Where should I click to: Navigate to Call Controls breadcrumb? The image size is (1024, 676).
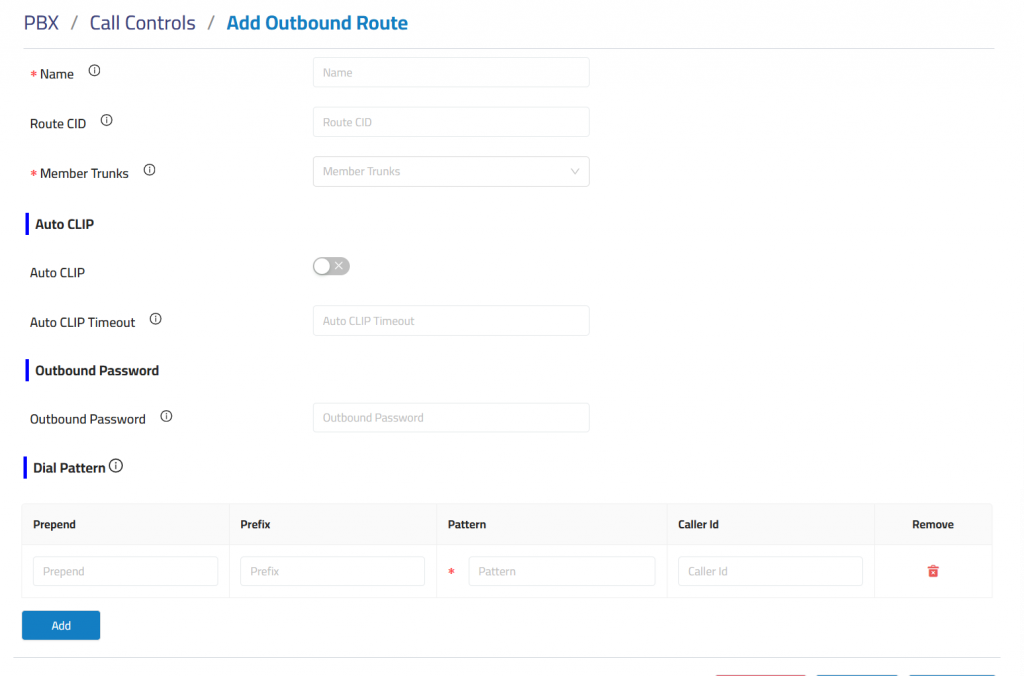click(142, 23)
